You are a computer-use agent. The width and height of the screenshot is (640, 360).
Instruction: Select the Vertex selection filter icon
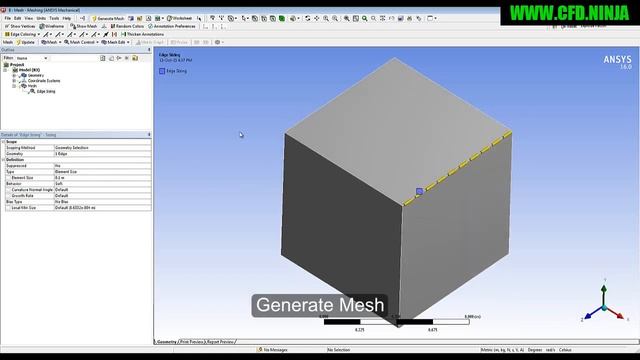pos(254,18)
